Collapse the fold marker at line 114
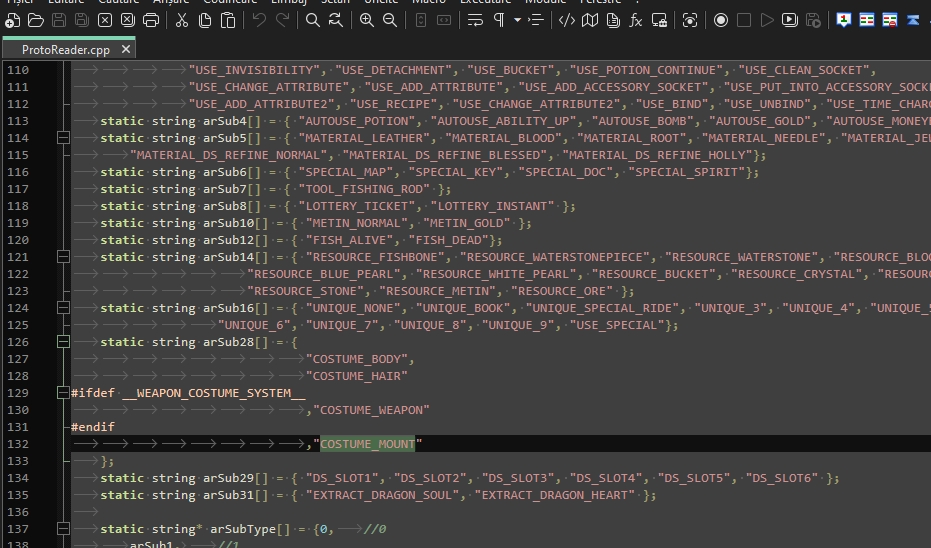 click(63, 138)
